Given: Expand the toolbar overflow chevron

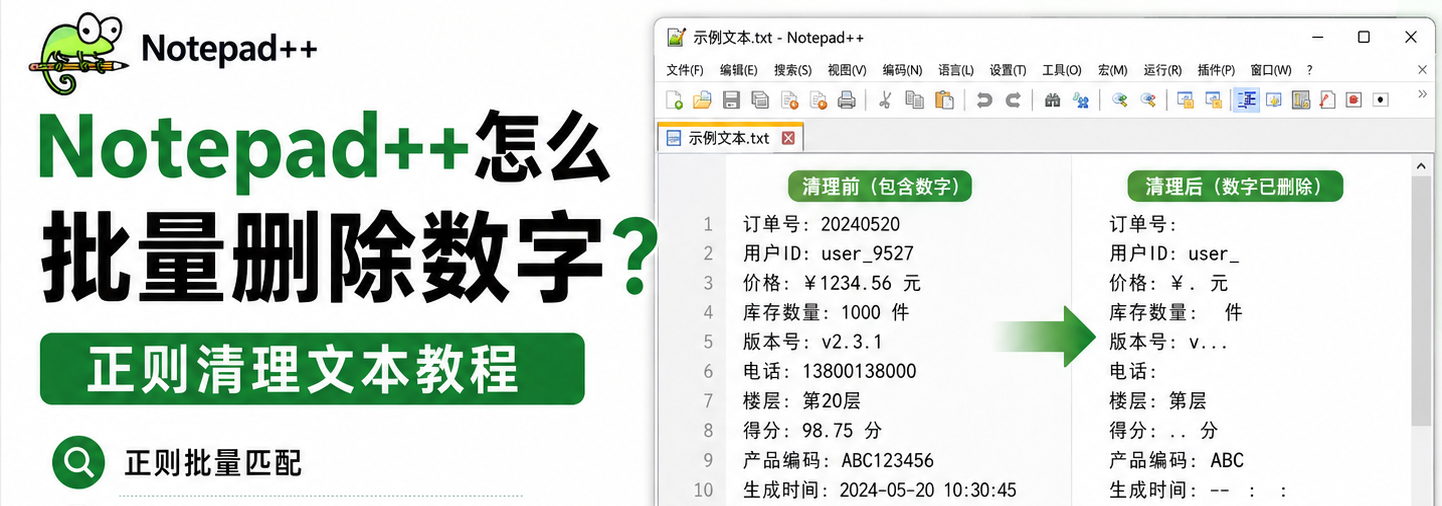Looking at the screenshot, I should pos(1423,94).
